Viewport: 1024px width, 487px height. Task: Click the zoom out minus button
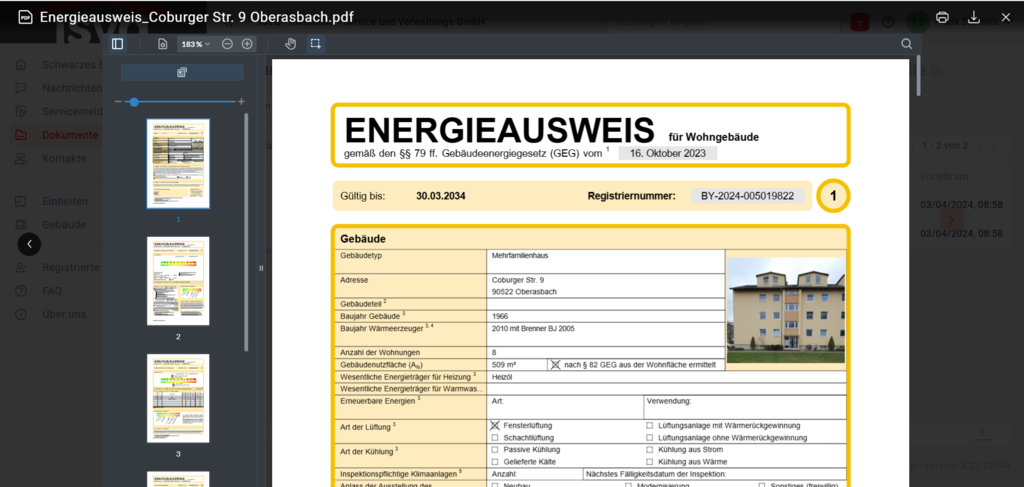click(227, 44)
